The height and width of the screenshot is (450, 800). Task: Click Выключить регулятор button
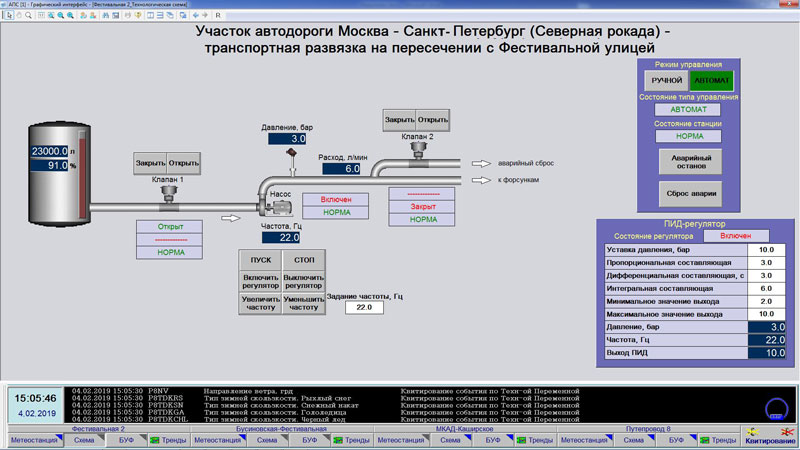pos(304,282)
